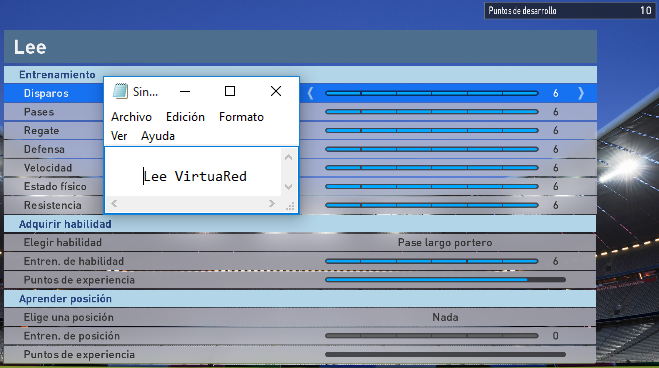
Task: Select the Pases training row
Action: click(301, 112)
